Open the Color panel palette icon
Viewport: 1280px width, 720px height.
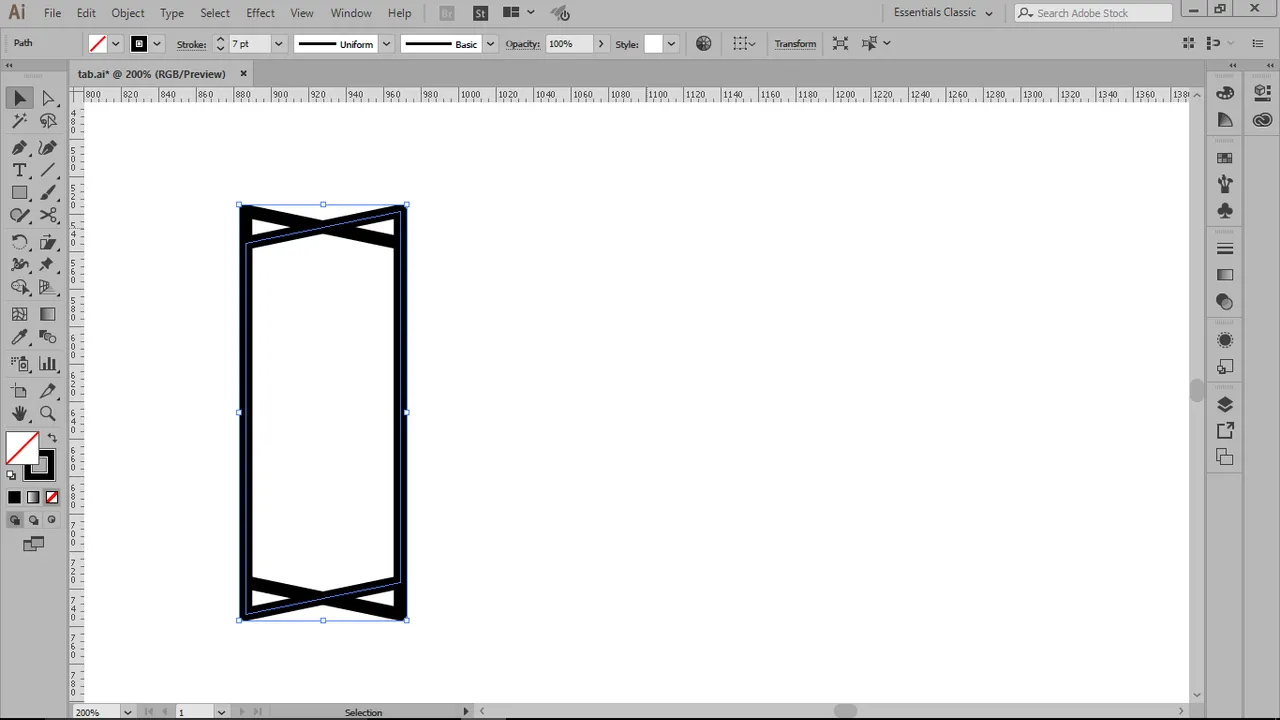pyautogui.click(x=1225, y=93)
